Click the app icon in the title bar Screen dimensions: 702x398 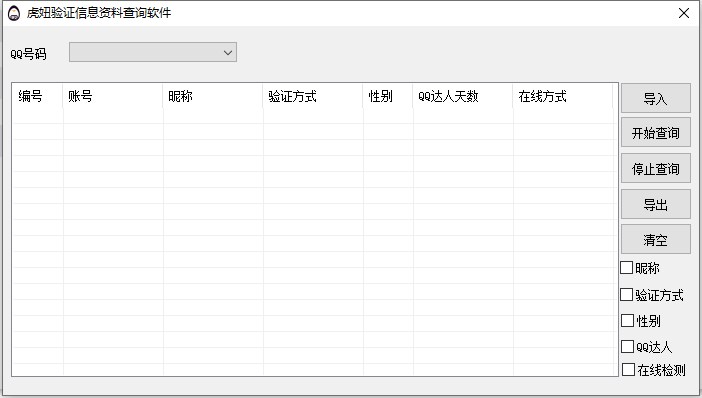pos(14,13)
